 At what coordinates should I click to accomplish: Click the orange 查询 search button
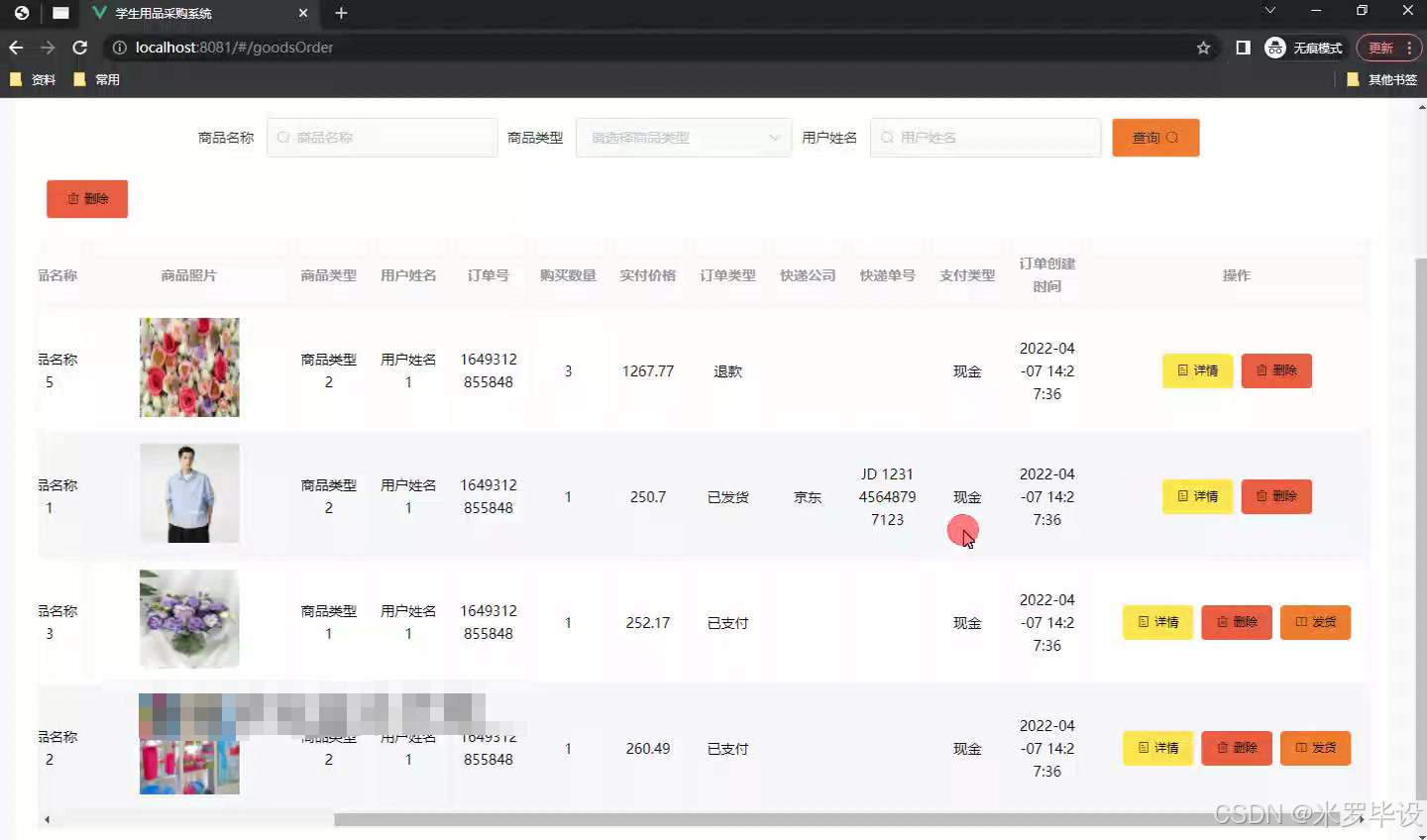tap(1155, 138)
